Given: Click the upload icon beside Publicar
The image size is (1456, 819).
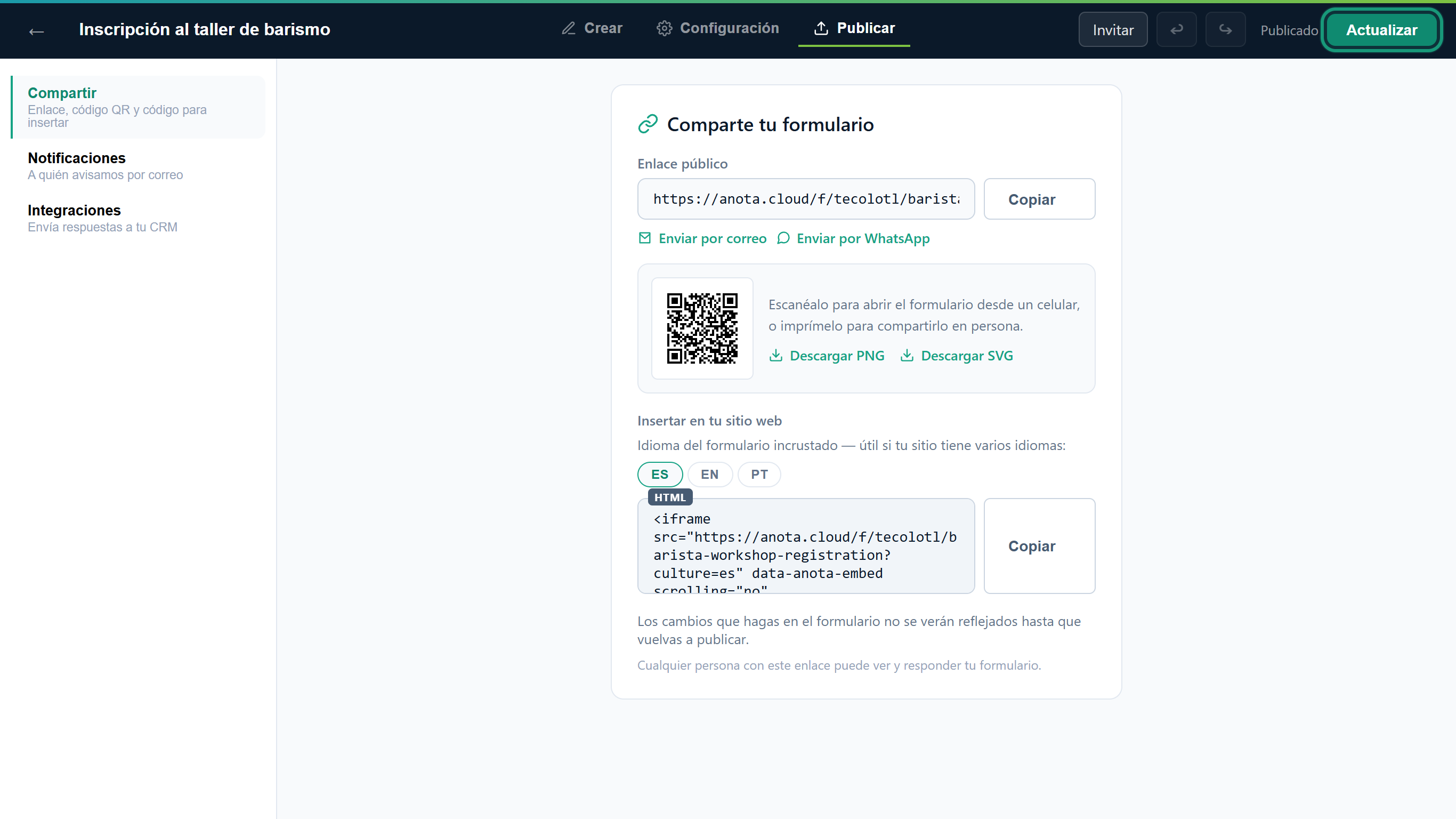Looking at the screenshot, I should (x=821, y=28).
